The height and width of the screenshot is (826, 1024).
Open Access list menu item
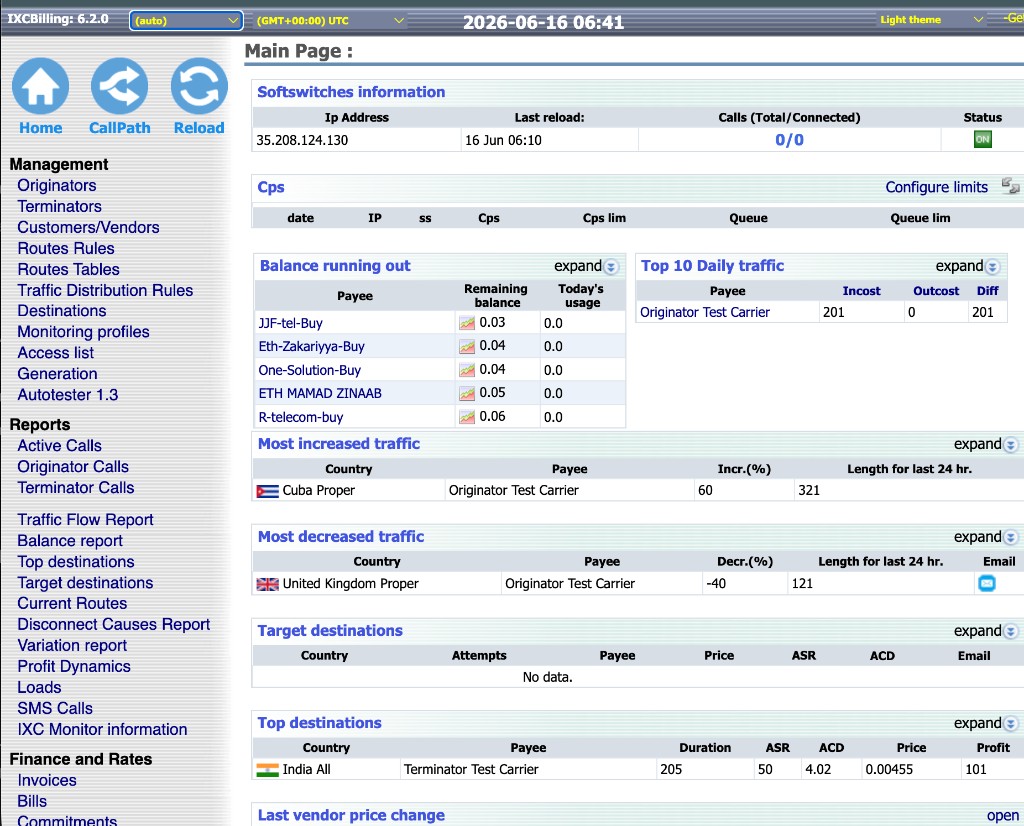pyautogui.click(x=56, y=353)
